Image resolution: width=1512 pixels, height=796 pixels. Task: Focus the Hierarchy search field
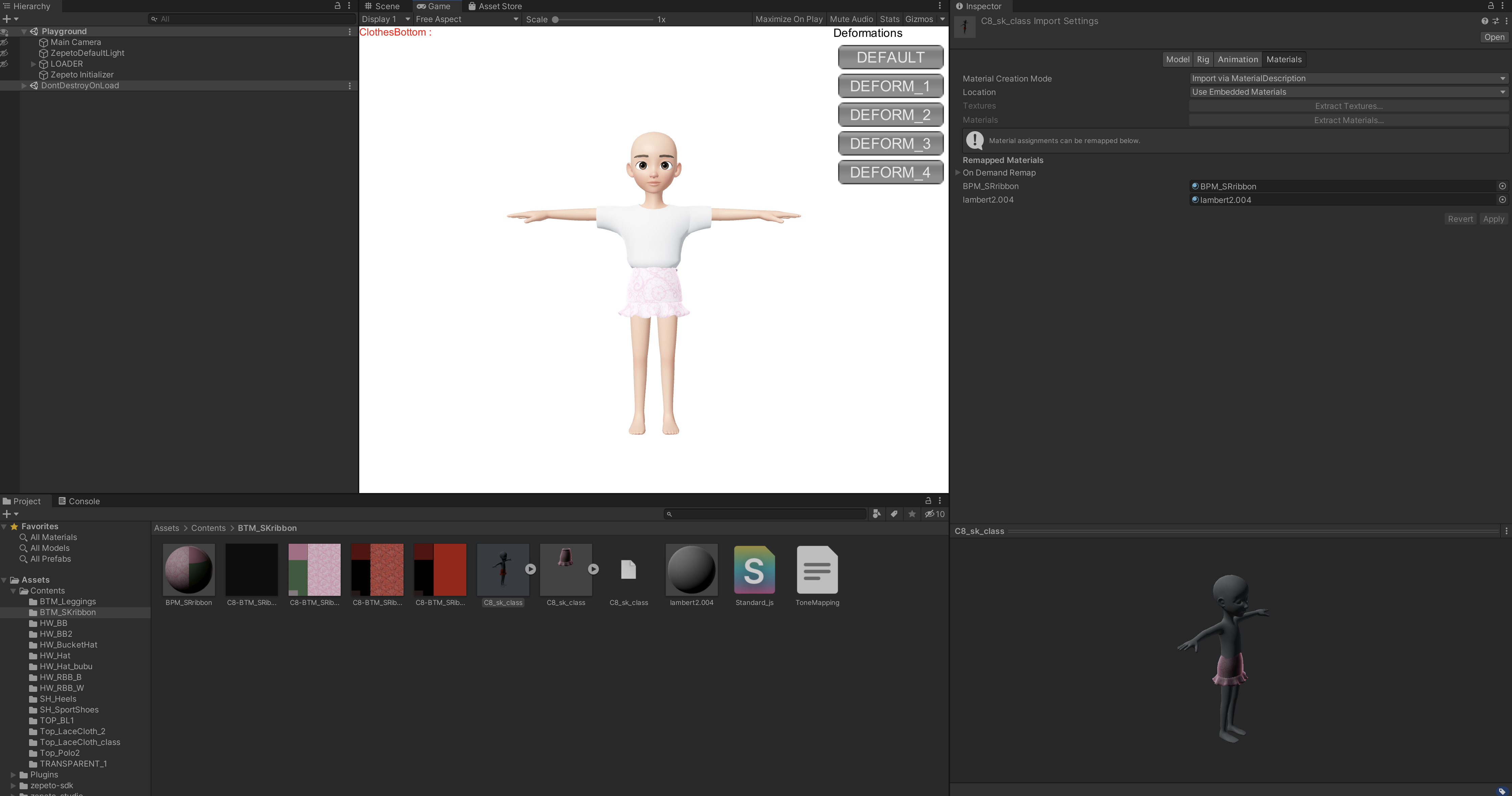point(252,19)
